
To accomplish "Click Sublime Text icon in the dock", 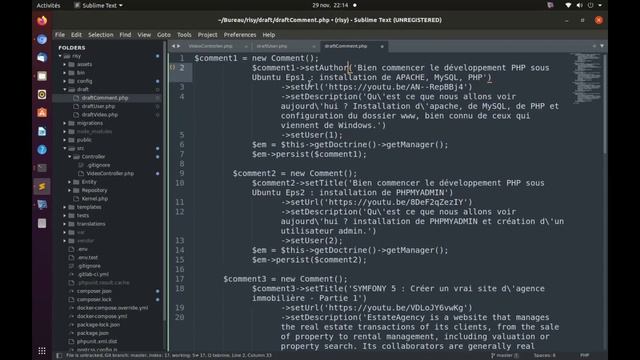I will coord(42,187).
